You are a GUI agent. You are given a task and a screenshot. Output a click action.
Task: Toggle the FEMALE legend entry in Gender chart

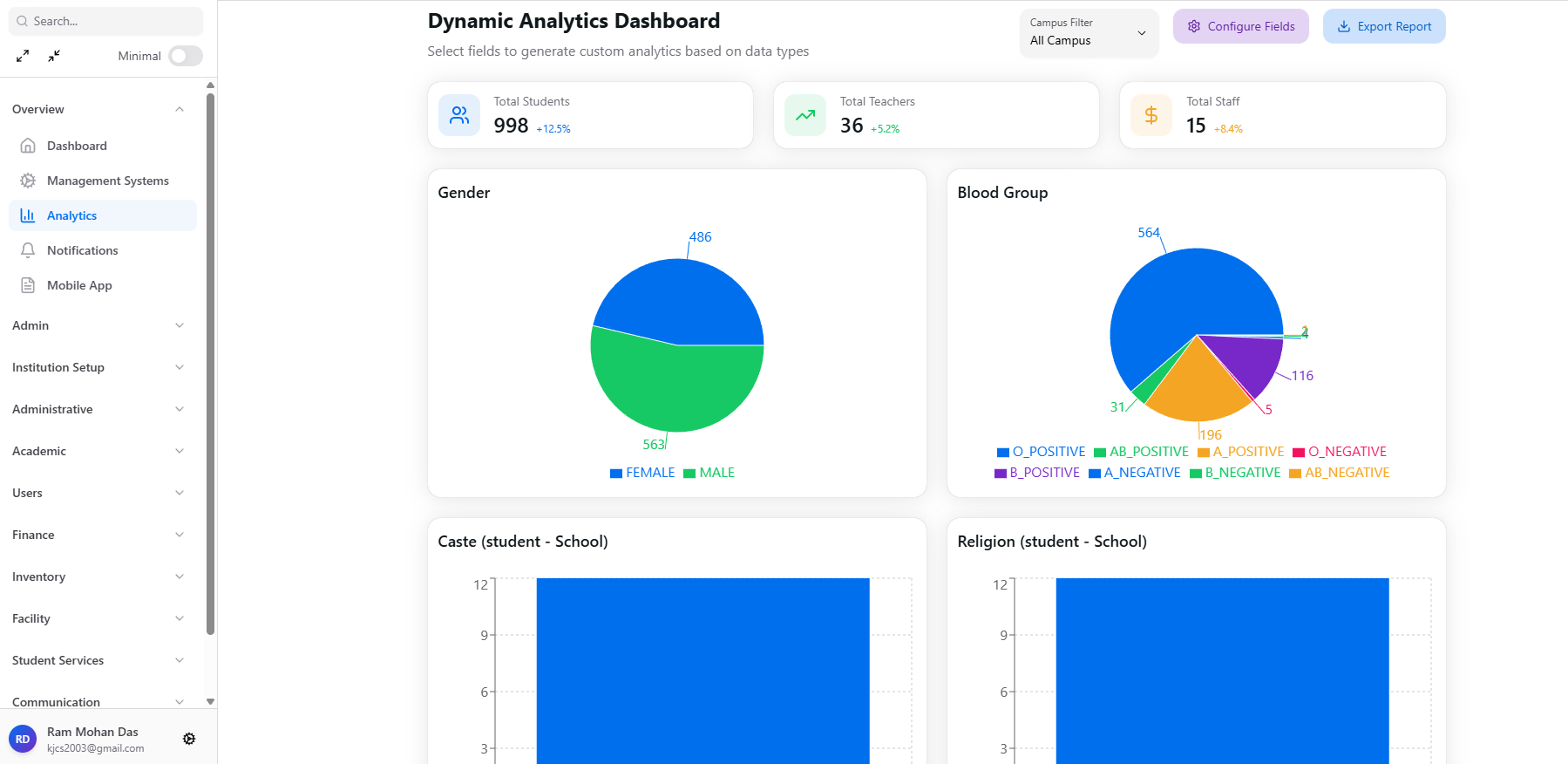coord(642,473)
